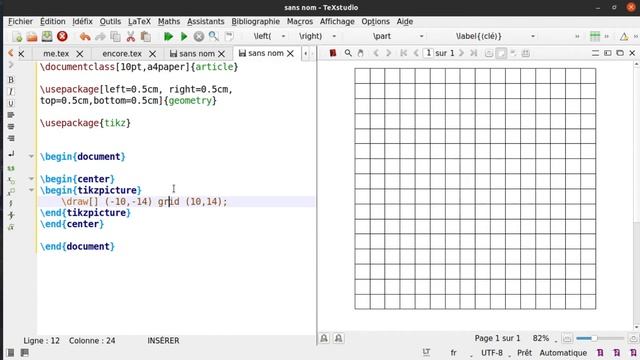The height and width of the screenshot is (360, 640).
Task: Switch to the encore.tex tab
Action: pyautogui.click(x=122, y=53)
